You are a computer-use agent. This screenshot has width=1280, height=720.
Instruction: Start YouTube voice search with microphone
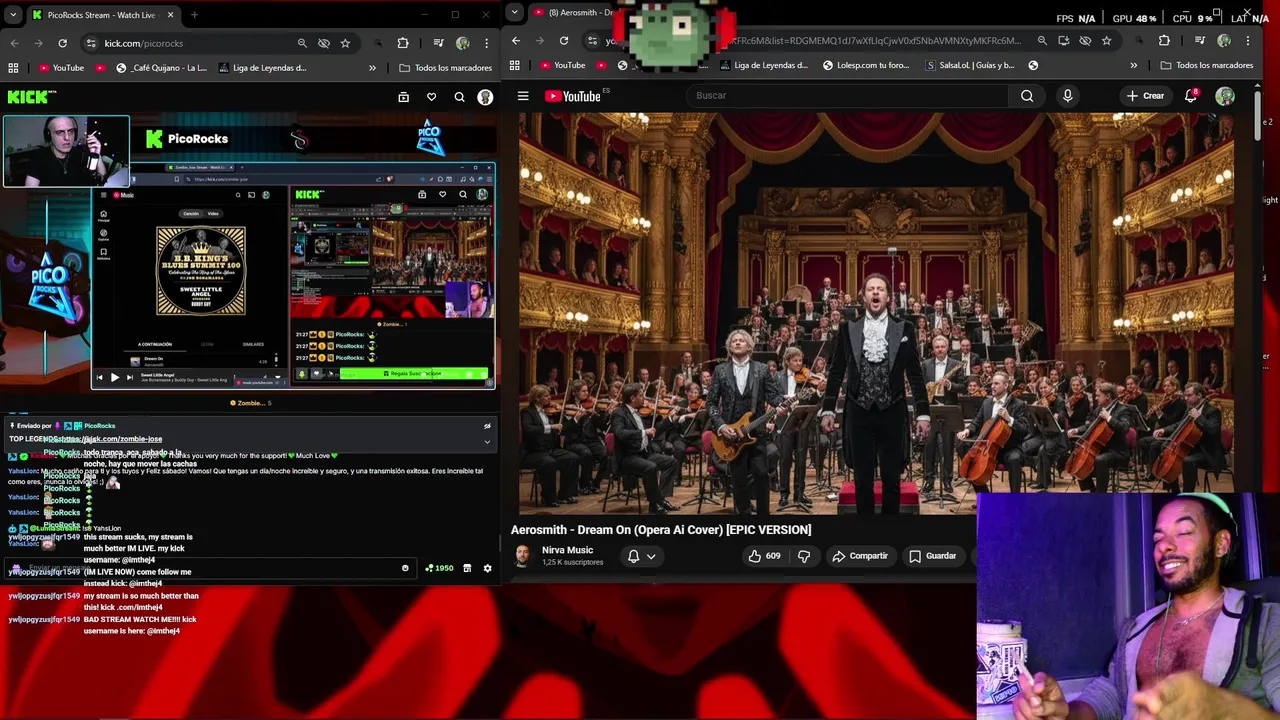click(x=1067, y=96)
